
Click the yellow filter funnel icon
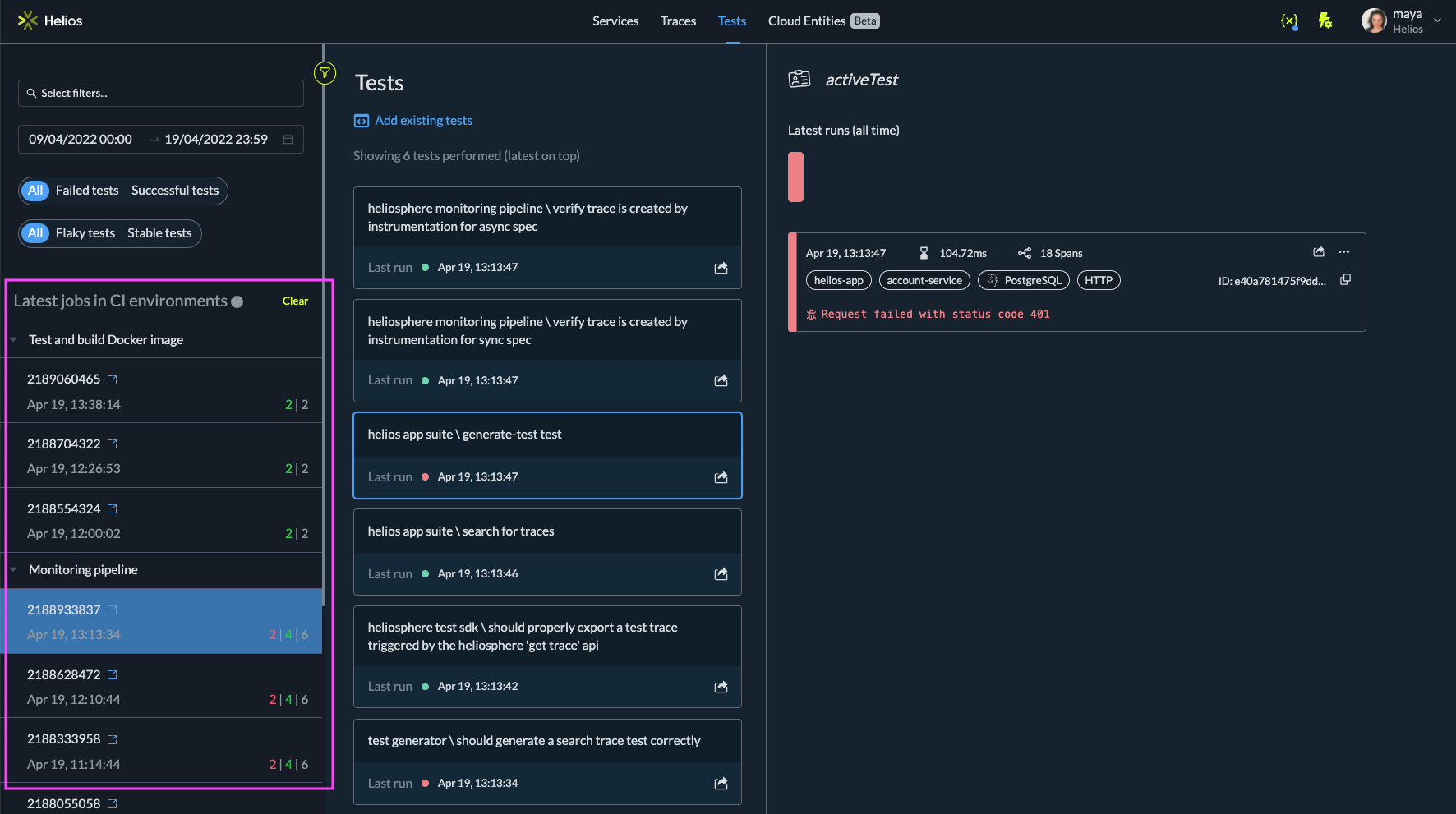pyautogui.click(x=325, y=73)
